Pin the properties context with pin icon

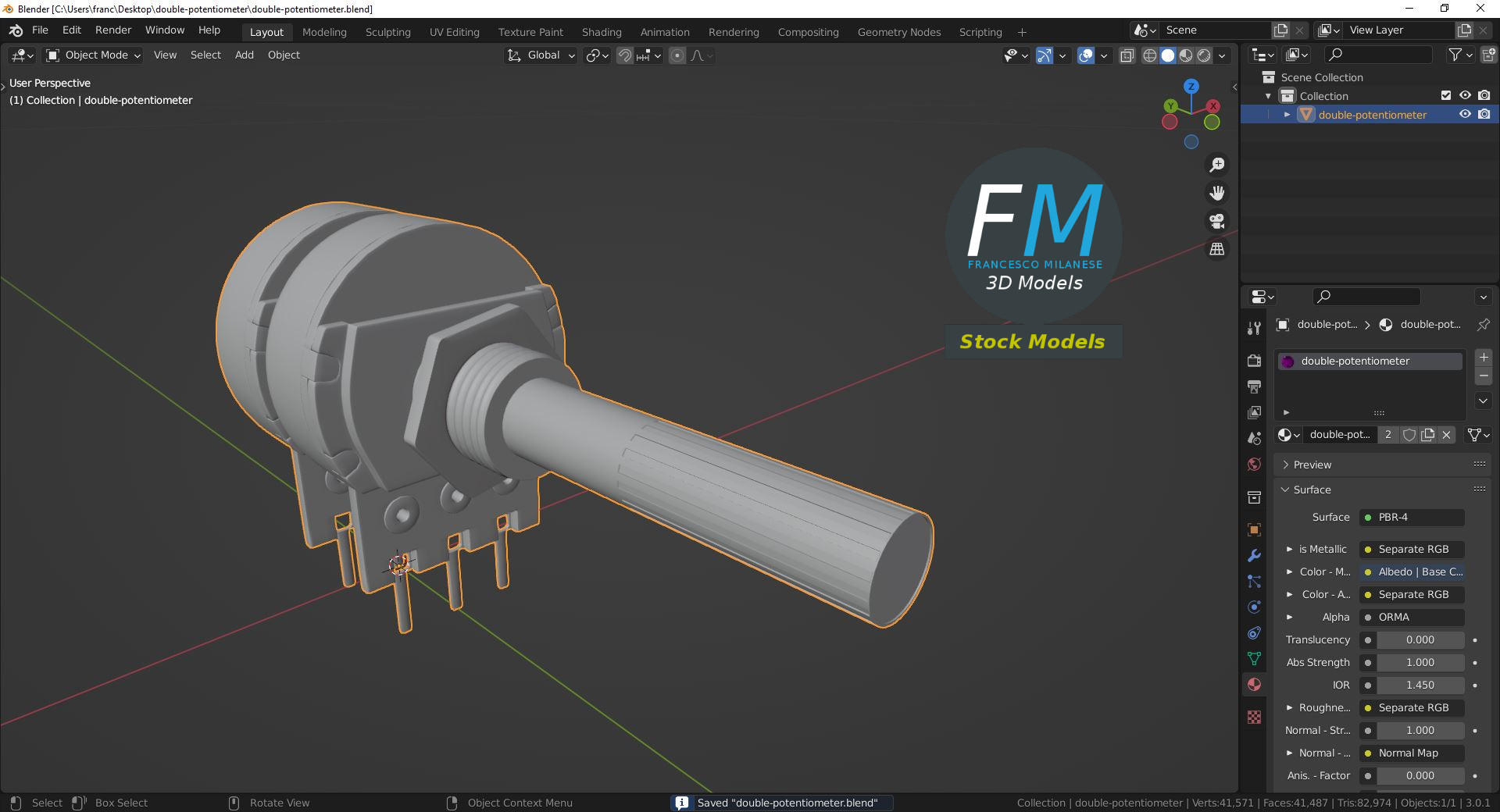coord(1484,324)
